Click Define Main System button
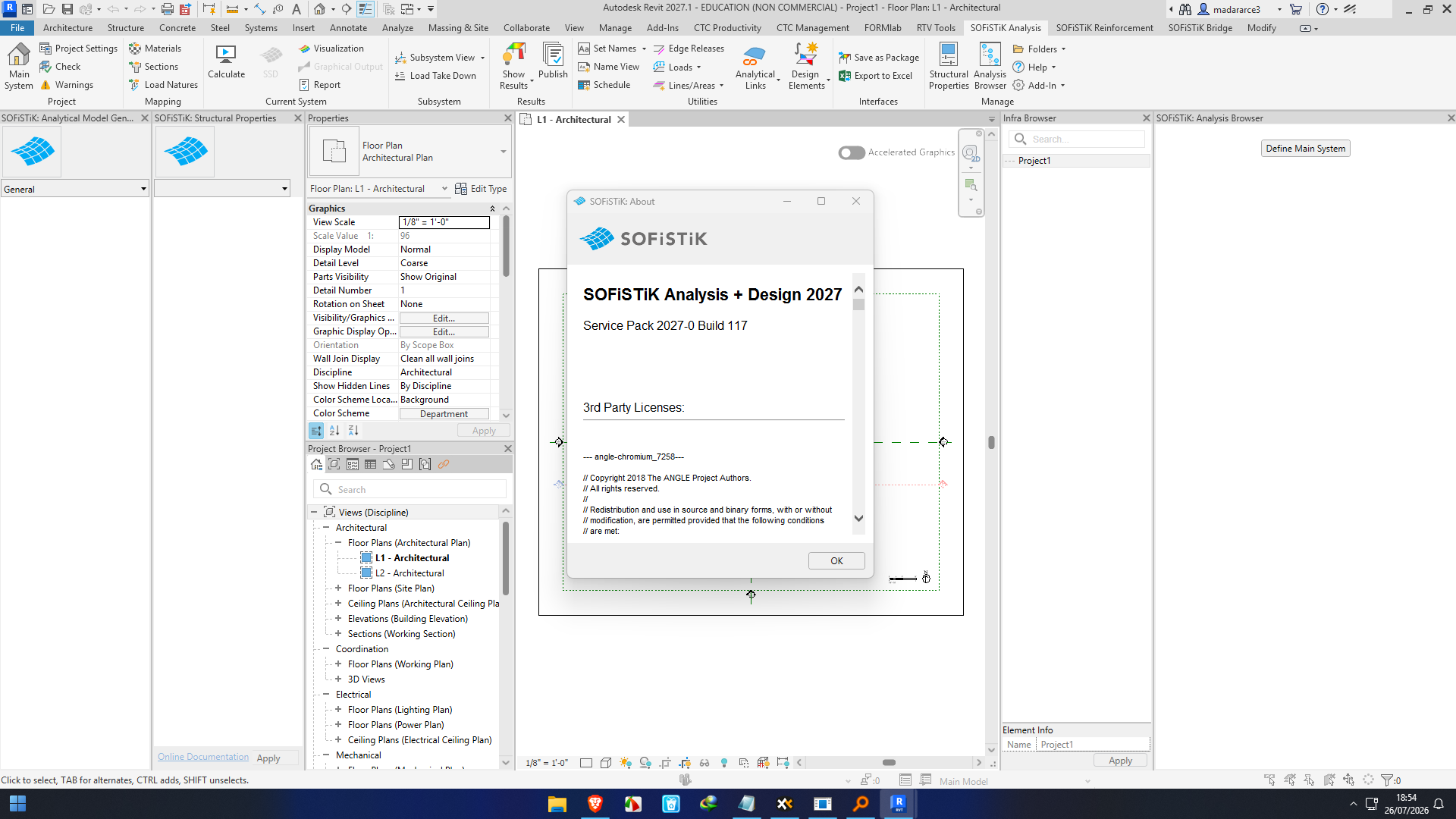This screenshot has height=819, width=1456. (x=1305, y=149)
